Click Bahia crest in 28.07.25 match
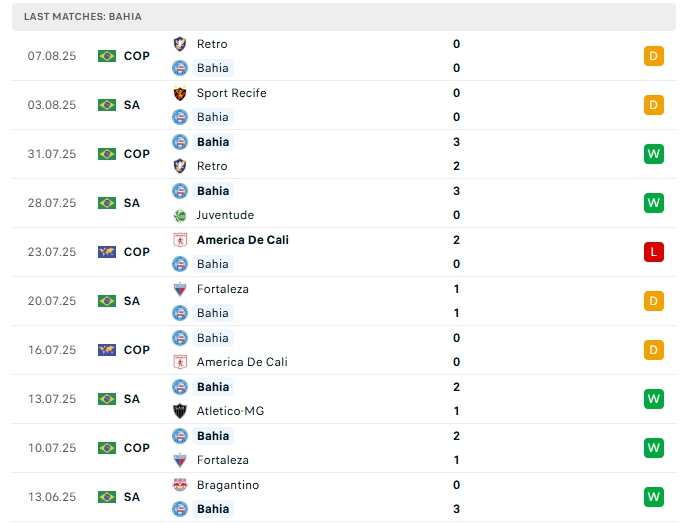682x524 pixels. [x=180, y=191]
